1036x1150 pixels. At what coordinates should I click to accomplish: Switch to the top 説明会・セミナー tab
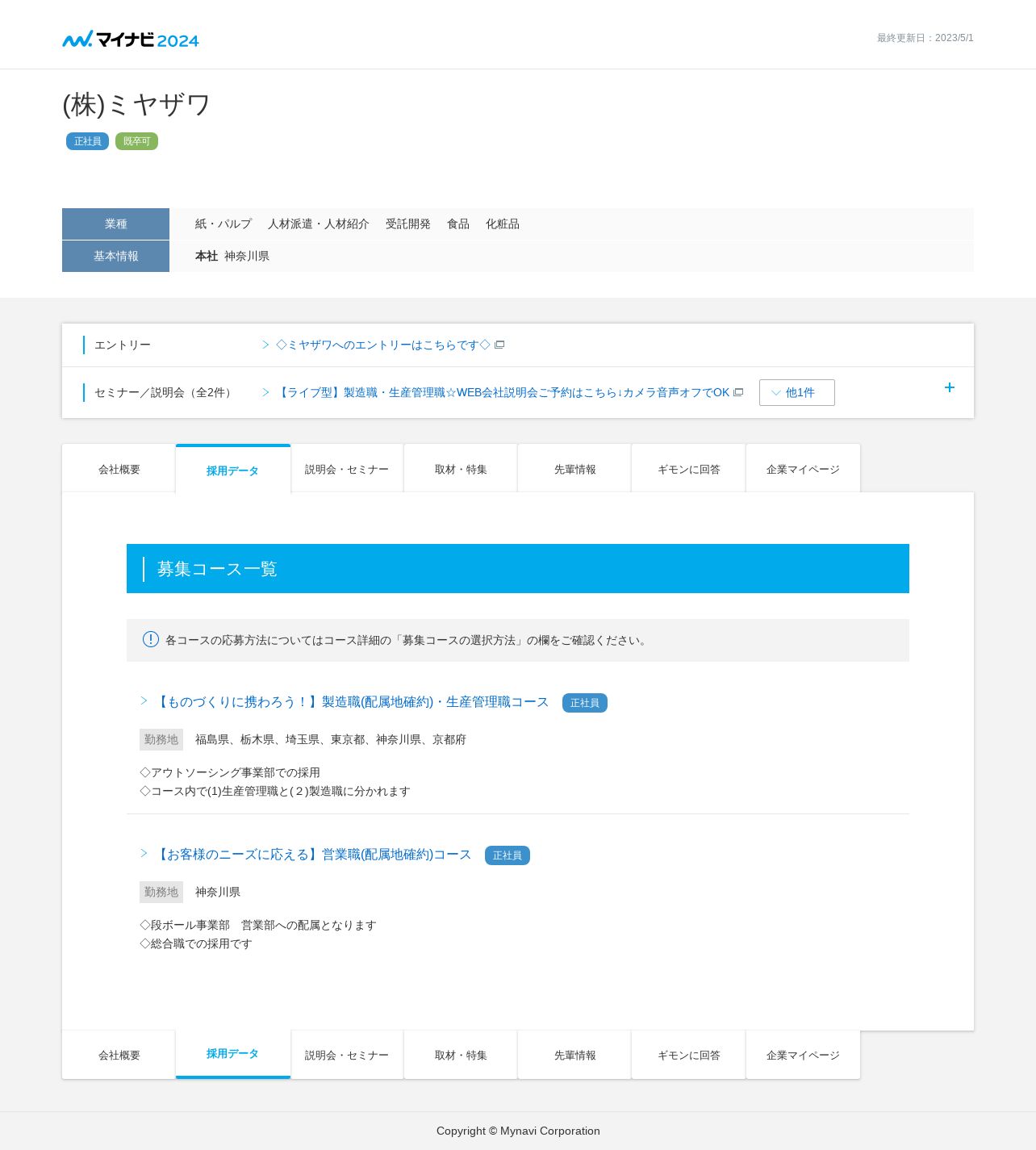point(347,468)
